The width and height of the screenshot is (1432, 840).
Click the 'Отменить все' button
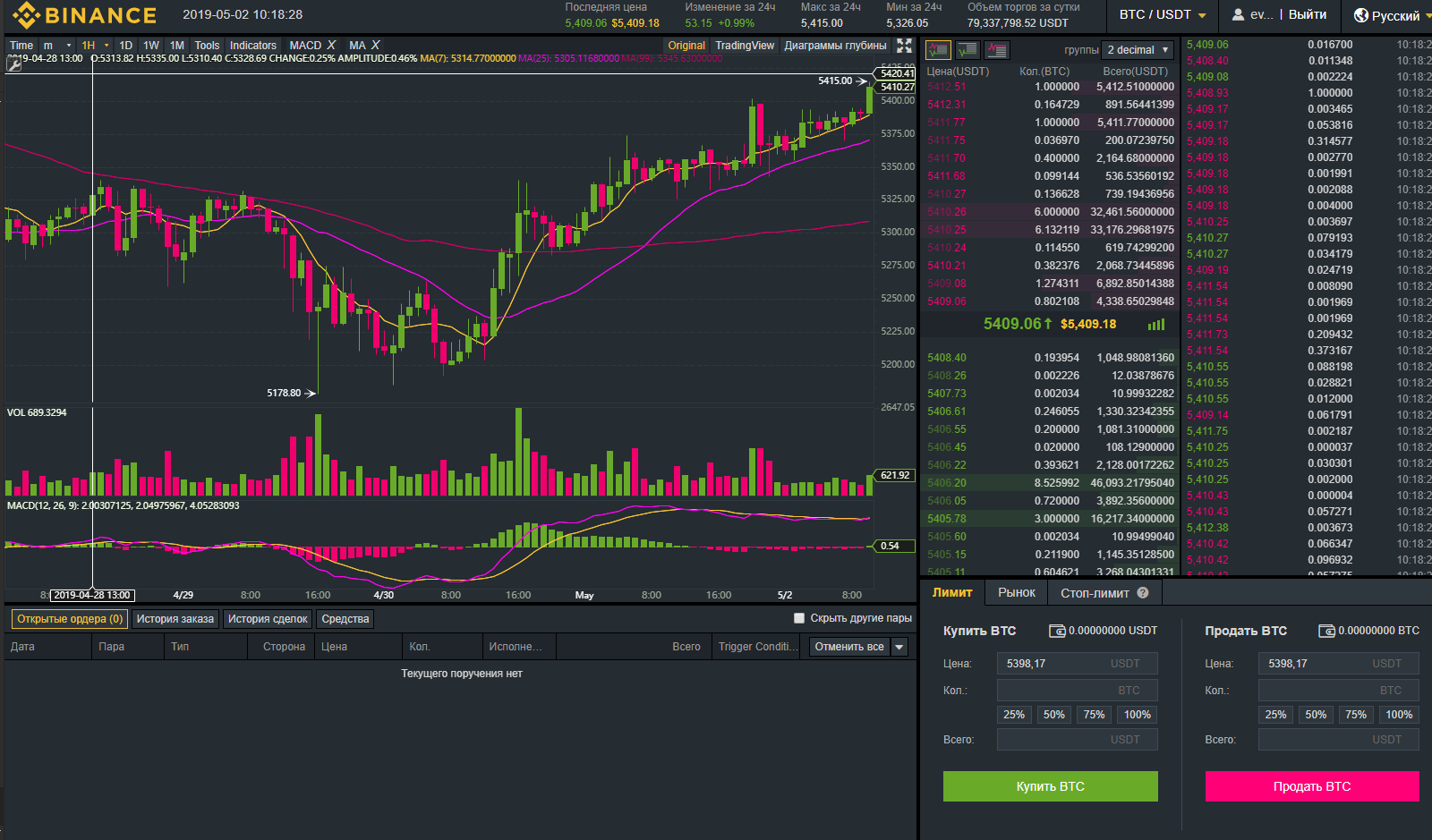[x=849, y=647]
